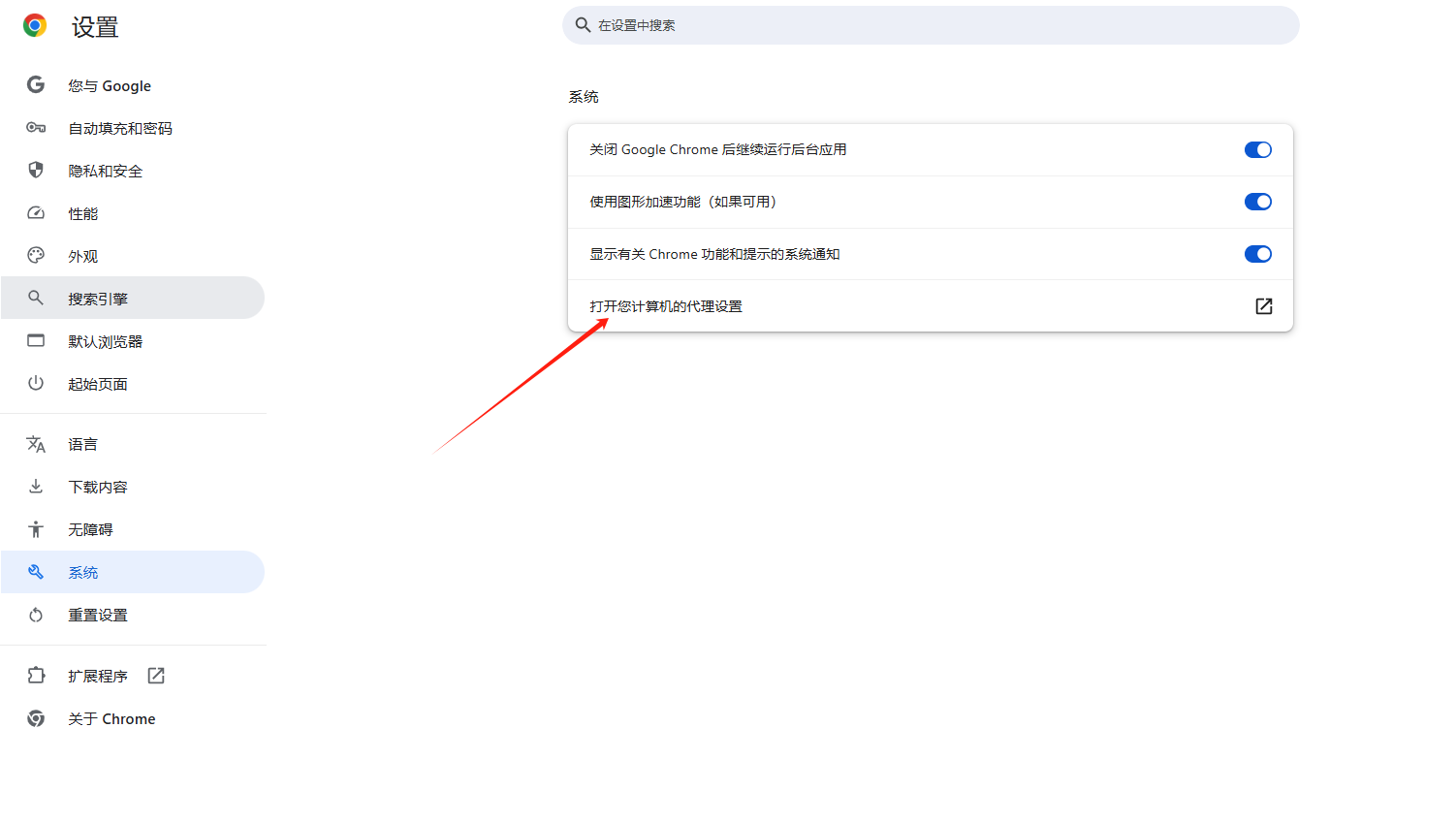This screenshot has width=1456, height=823.
Task: Open 外观 settings
Action: tap(133, 256)
